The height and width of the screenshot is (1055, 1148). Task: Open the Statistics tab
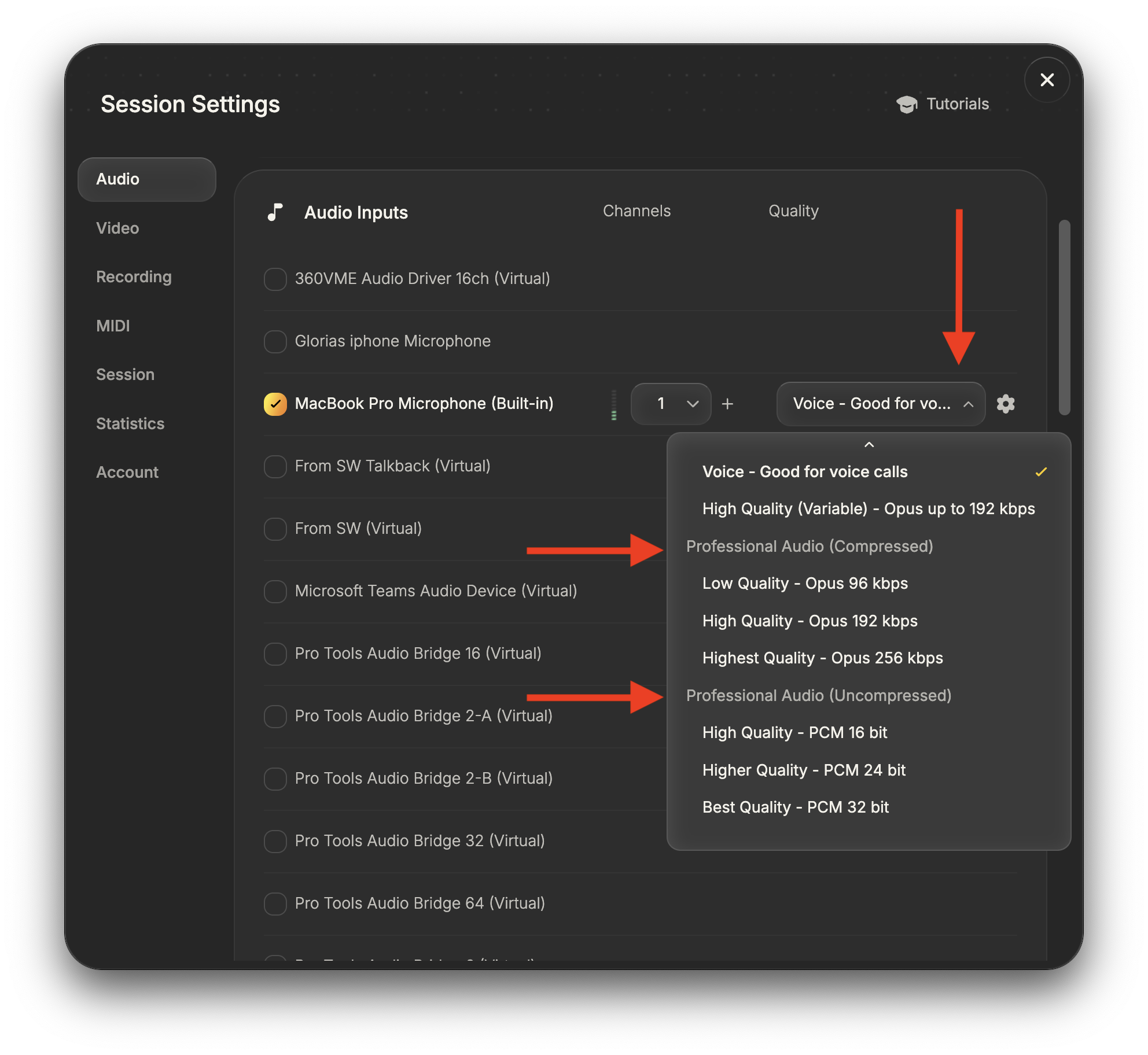130,423
